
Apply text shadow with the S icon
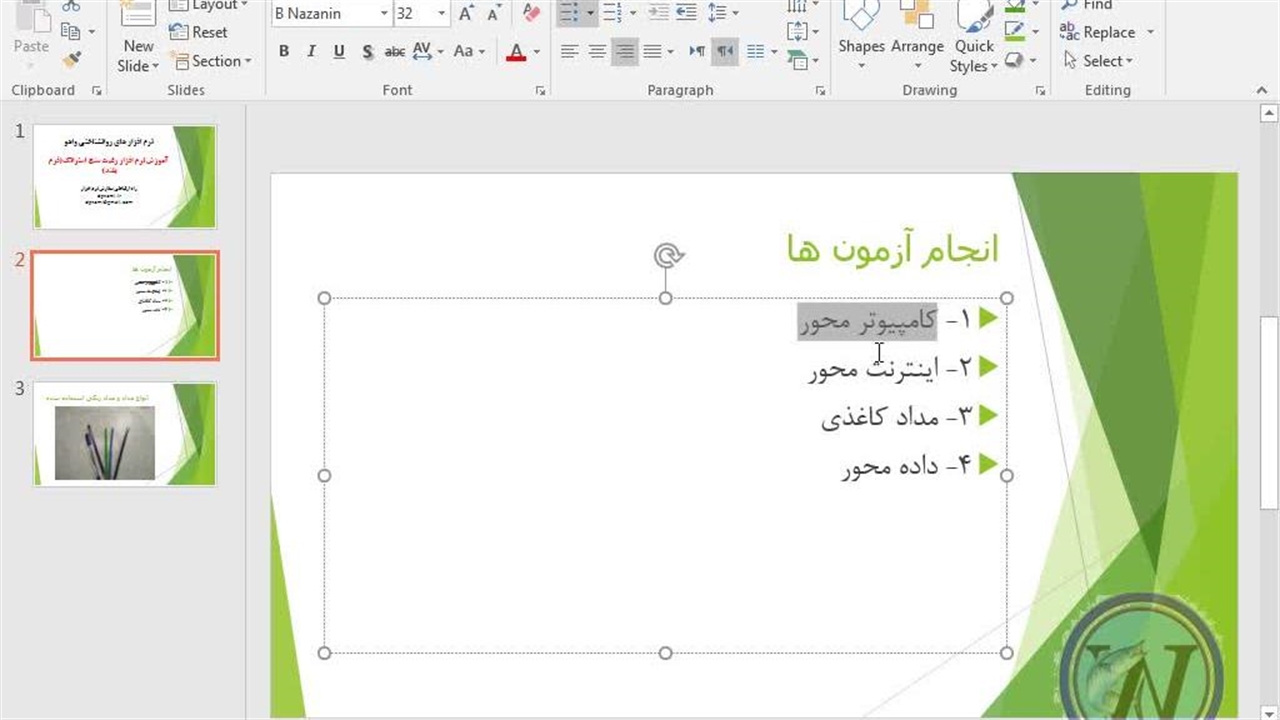pos(367,52)
